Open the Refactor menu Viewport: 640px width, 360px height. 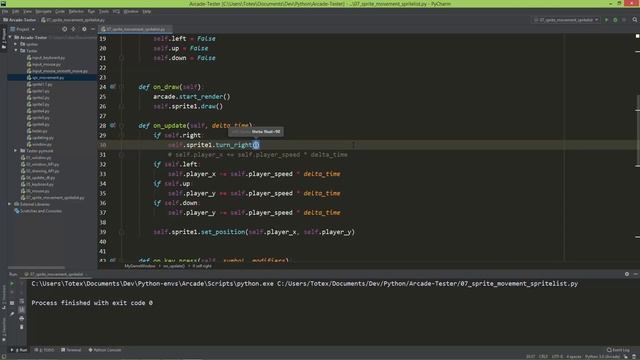coord(76,11)
